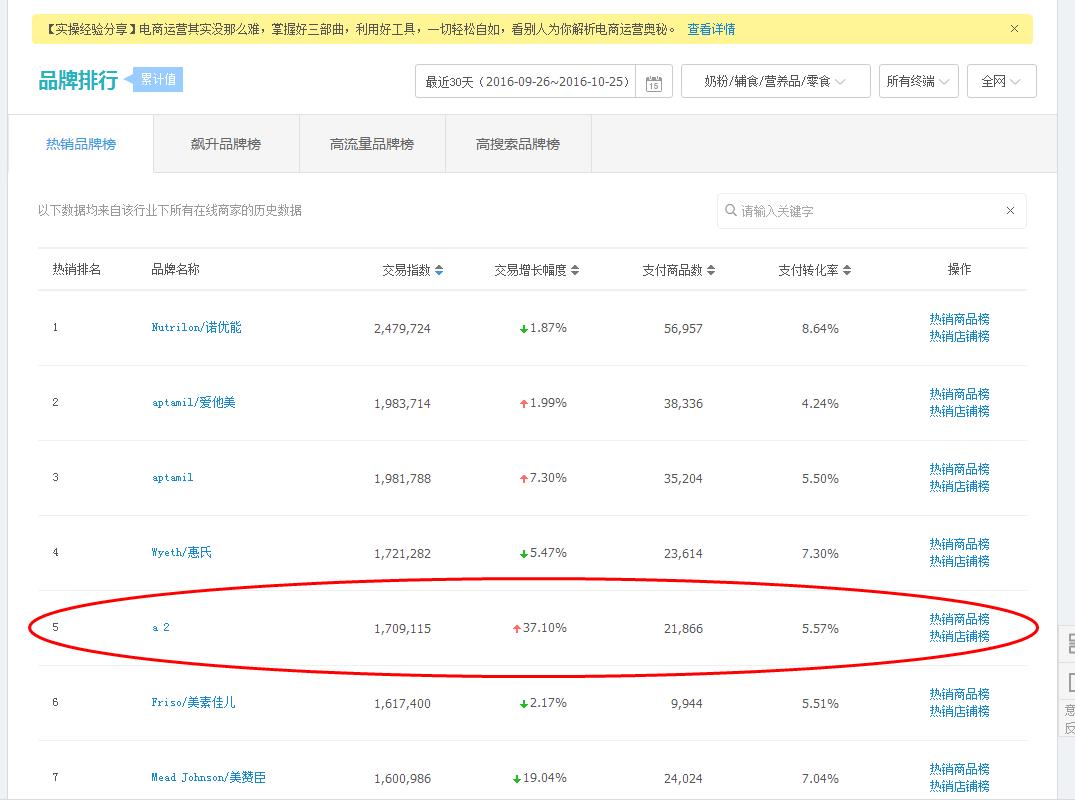Switch to the 飙升品牌榜 tab
This screenshot has width=1075, height=800.
click(x=226, y=144)
